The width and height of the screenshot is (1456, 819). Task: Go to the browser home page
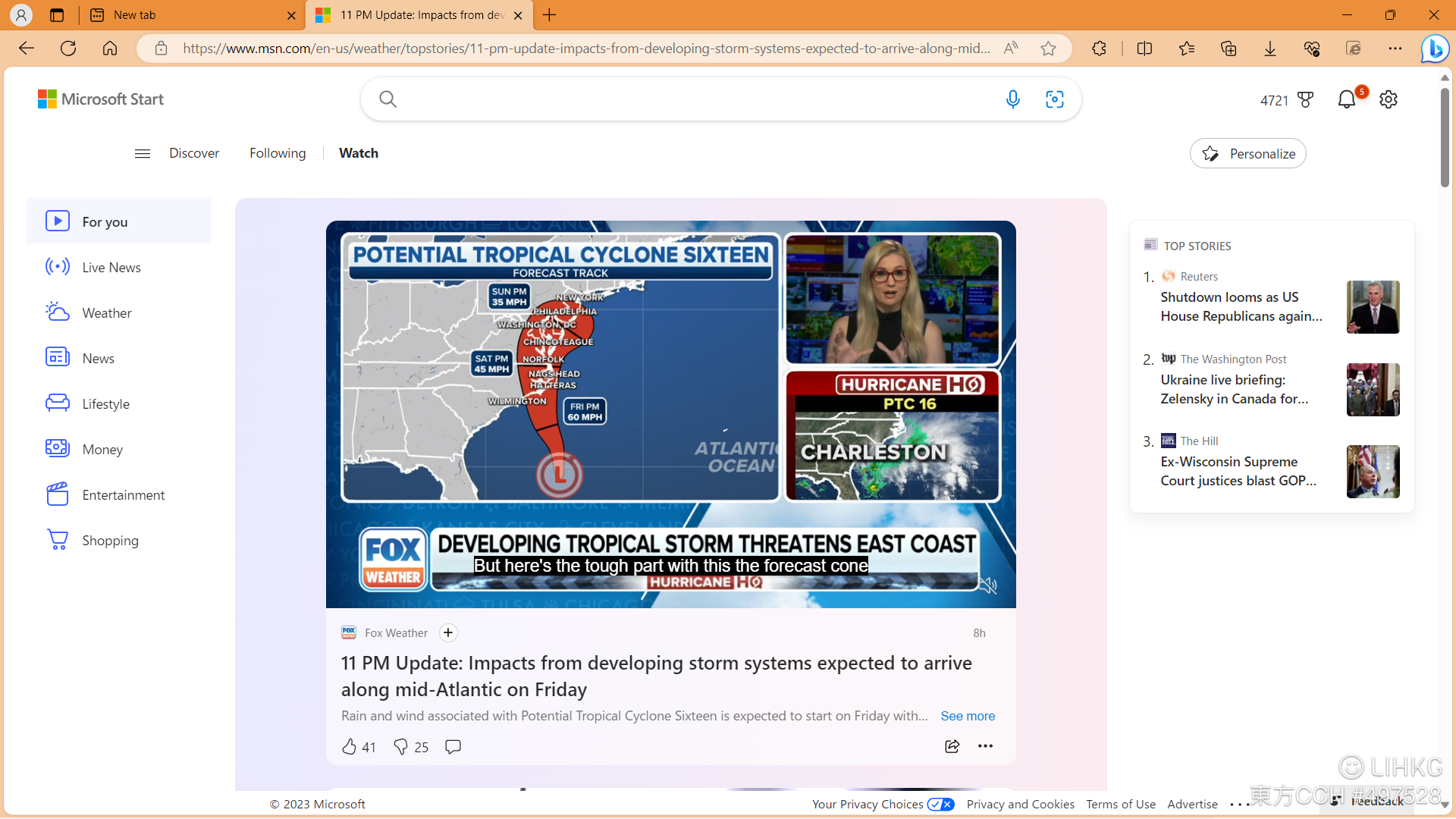[x=110, y=49]
